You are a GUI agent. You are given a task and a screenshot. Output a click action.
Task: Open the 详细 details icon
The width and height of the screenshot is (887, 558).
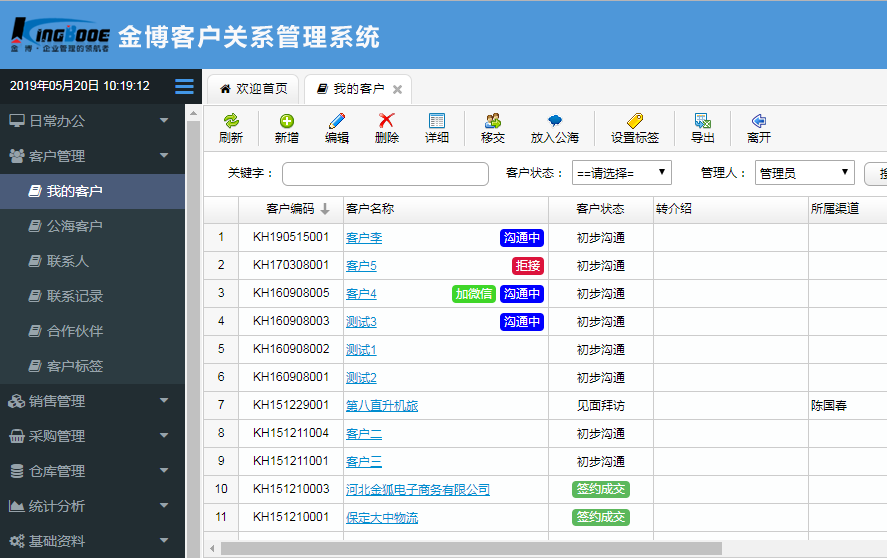[437, 121]
